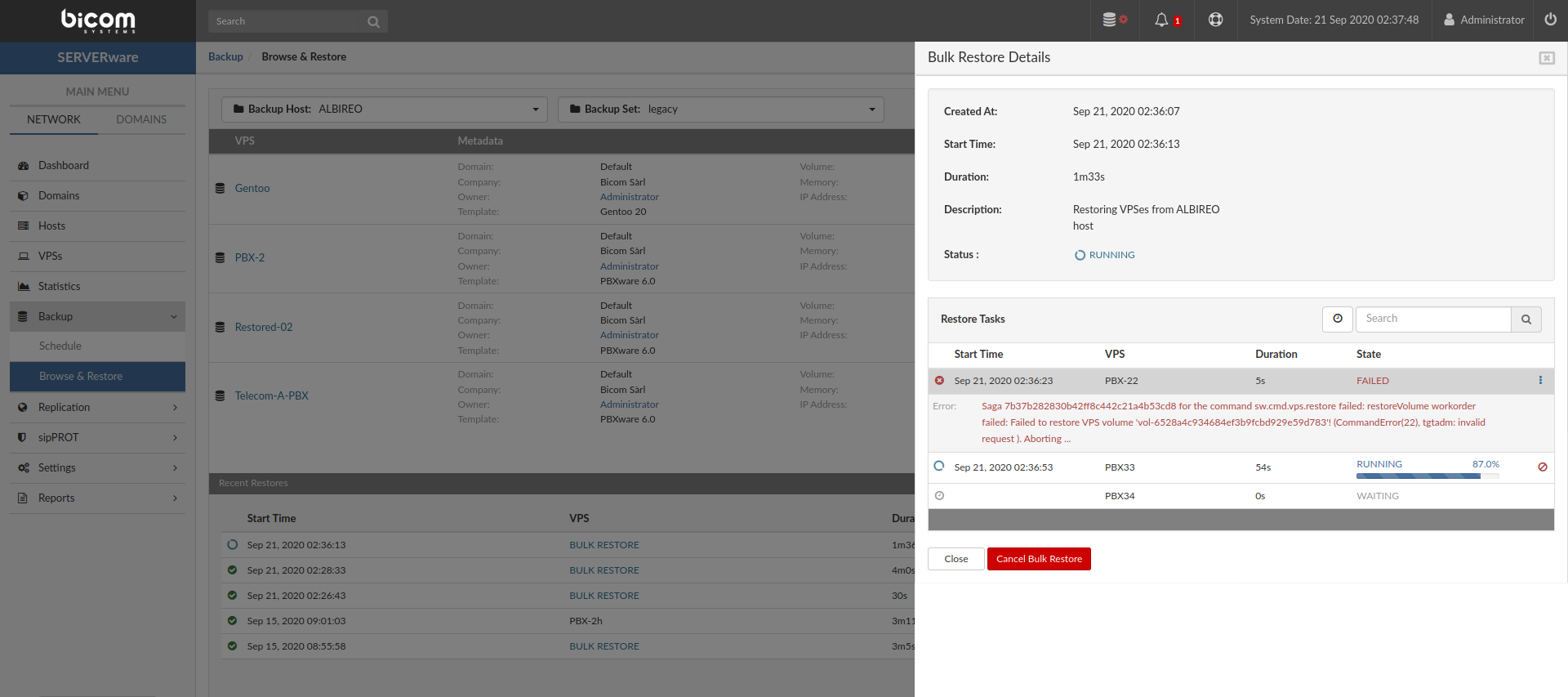Click the power logout icon

click(x=1550, y=20)
